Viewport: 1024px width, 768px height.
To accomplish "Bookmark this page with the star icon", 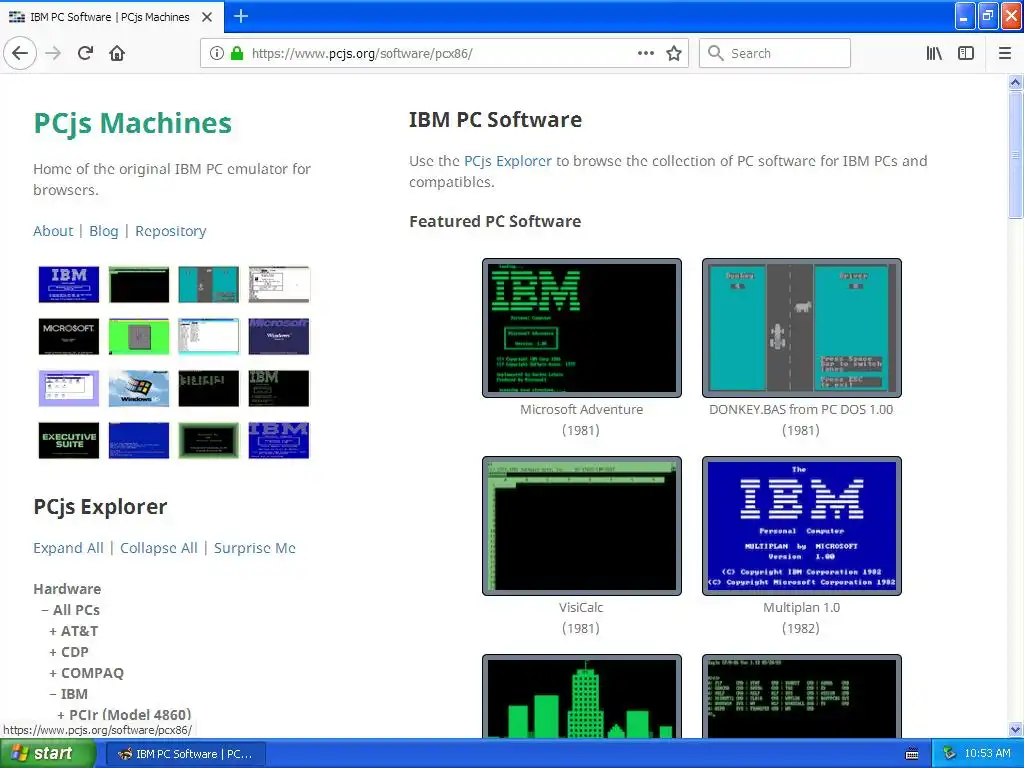I will pos(674,53).
